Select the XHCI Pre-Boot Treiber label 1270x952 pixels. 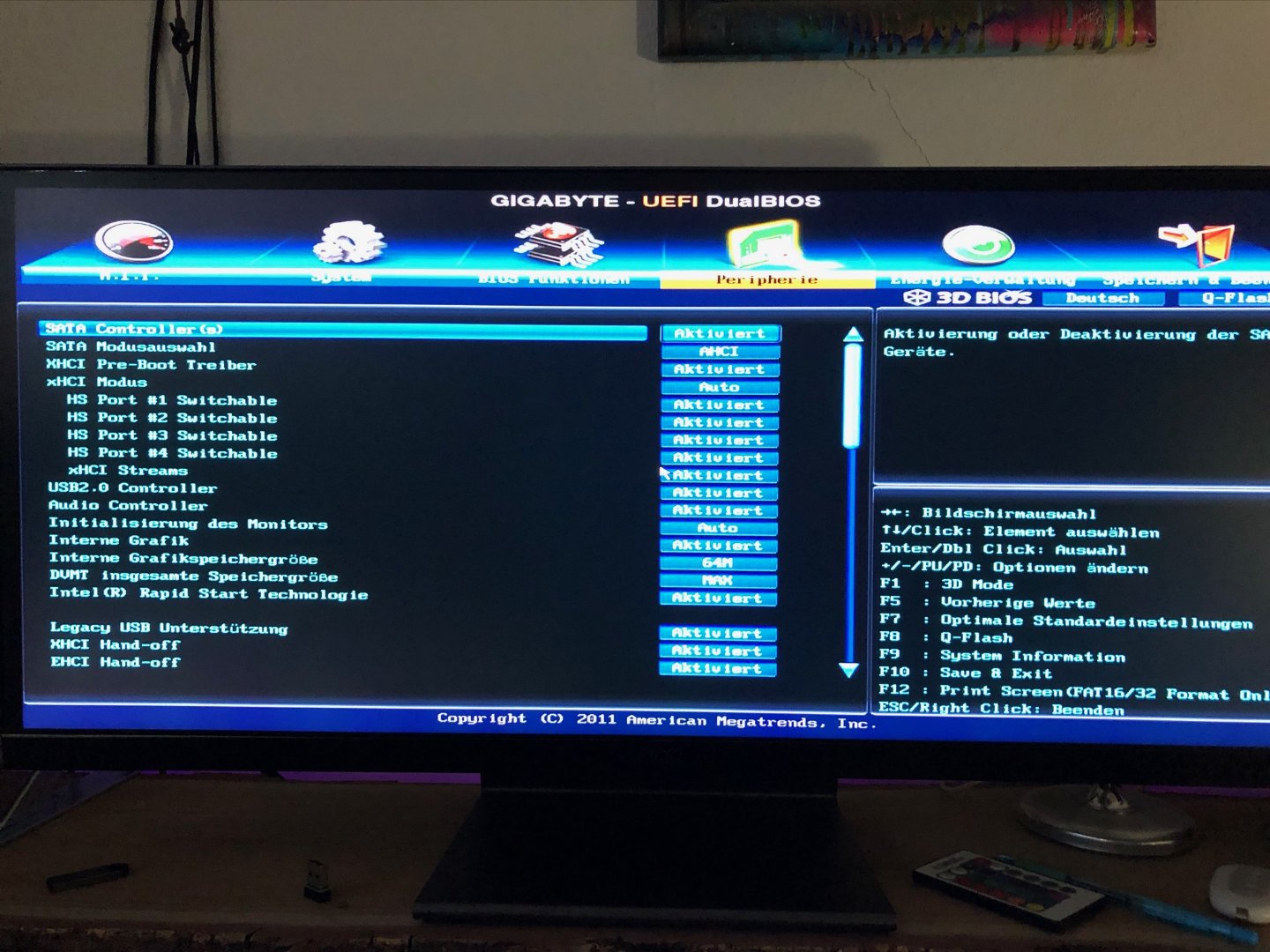point(151,364)
